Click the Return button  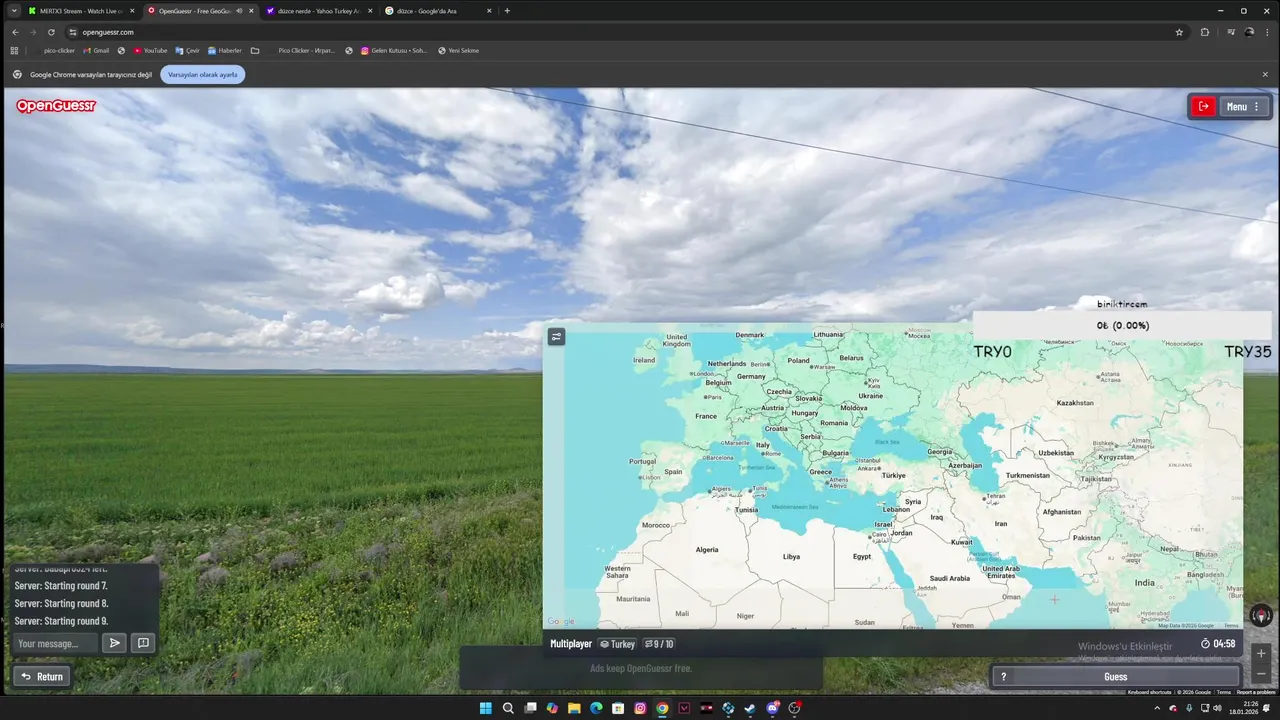42,676
